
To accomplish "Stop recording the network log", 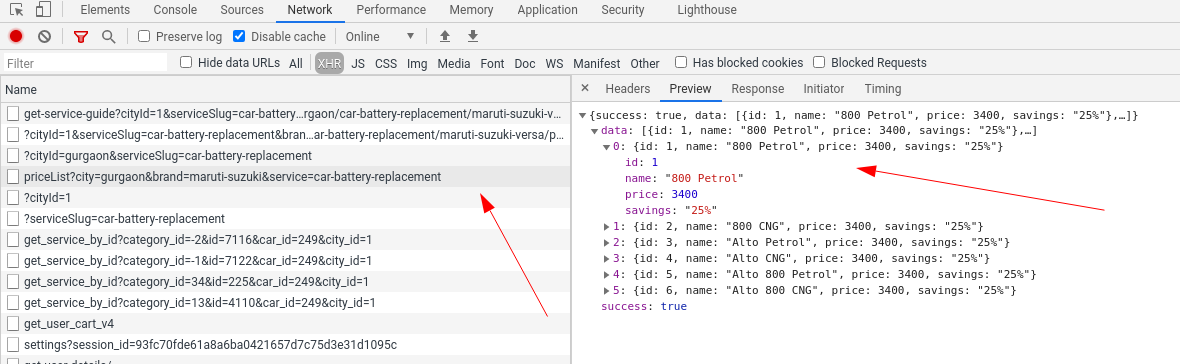I will tap(16, 36).
